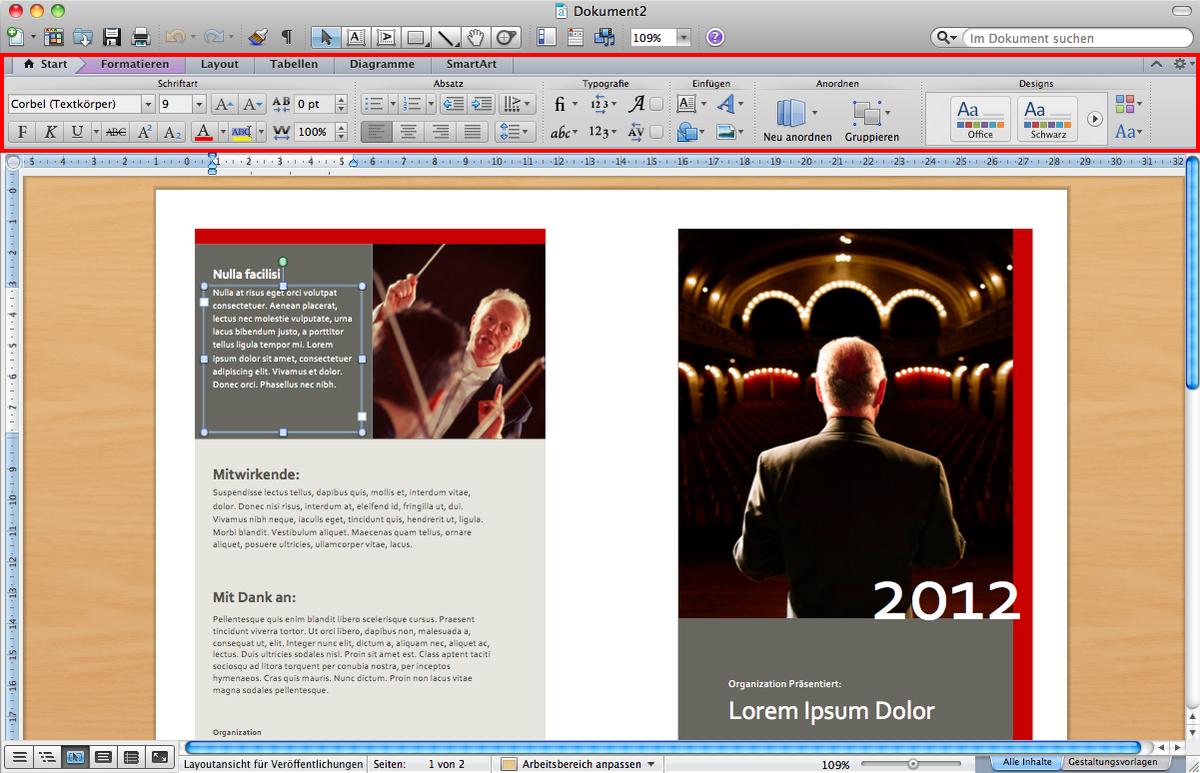Select the Alle Inhalte button
This screenshot has height=773, width=1200.
[x=1027, y=762]
